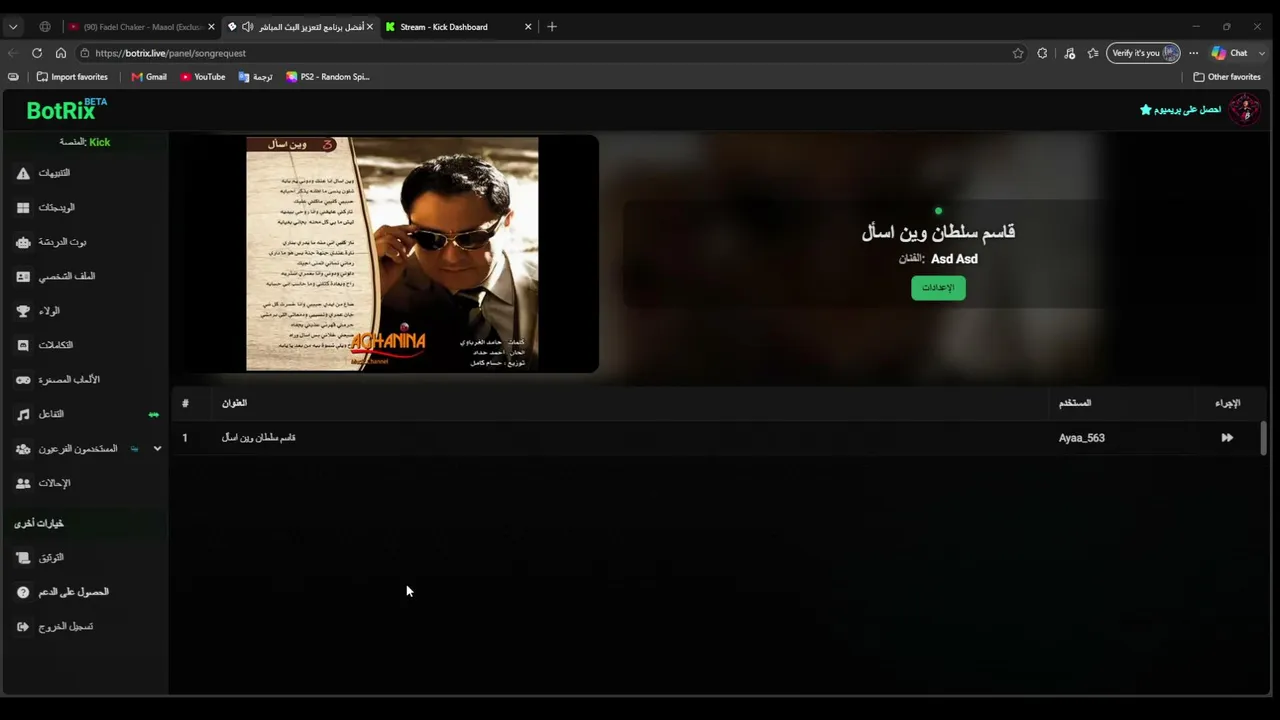This screenshot has width=1280, height=720.
Task: Open a new browser tab
Action: tap(552, 27)
